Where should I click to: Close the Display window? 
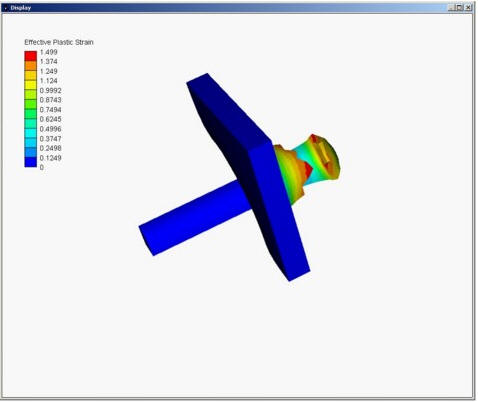[468, 7]
